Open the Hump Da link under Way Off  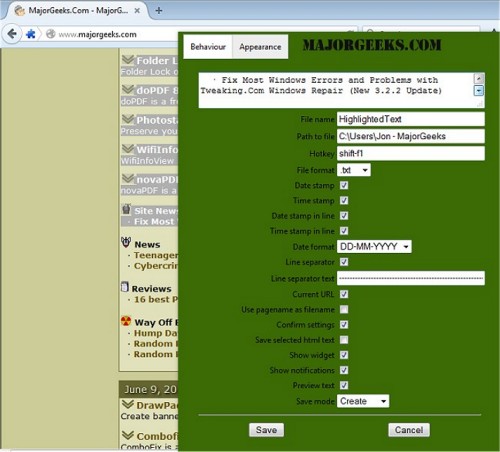click(x=156, y=333)
